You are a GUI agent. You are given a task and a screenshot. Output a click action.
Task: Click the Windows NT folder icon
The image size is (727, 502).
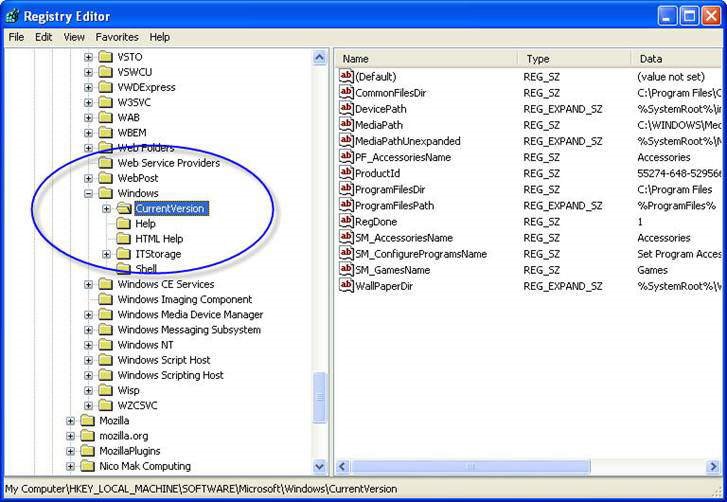[x=106, y=345]
